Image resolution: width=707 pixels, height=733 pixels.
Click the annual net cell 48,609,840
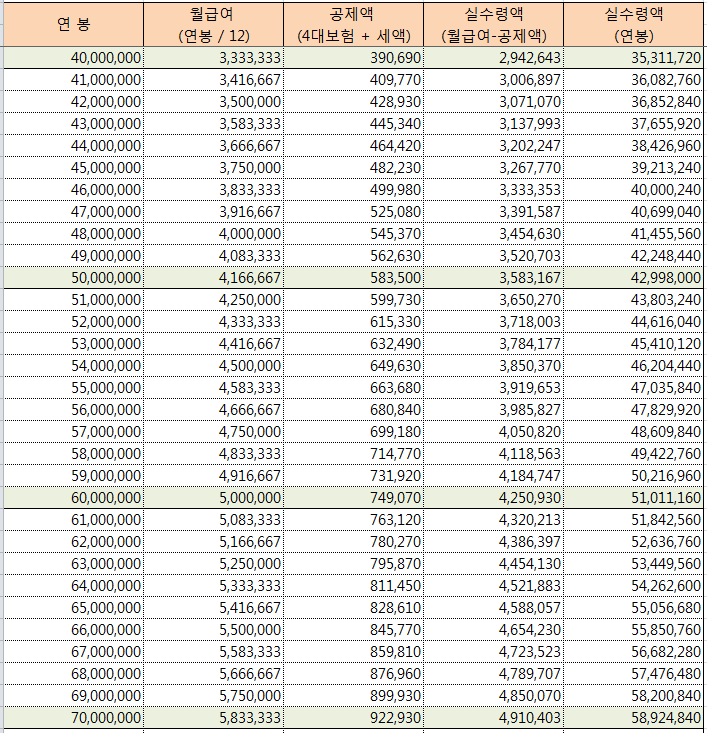tap(634, 431)
